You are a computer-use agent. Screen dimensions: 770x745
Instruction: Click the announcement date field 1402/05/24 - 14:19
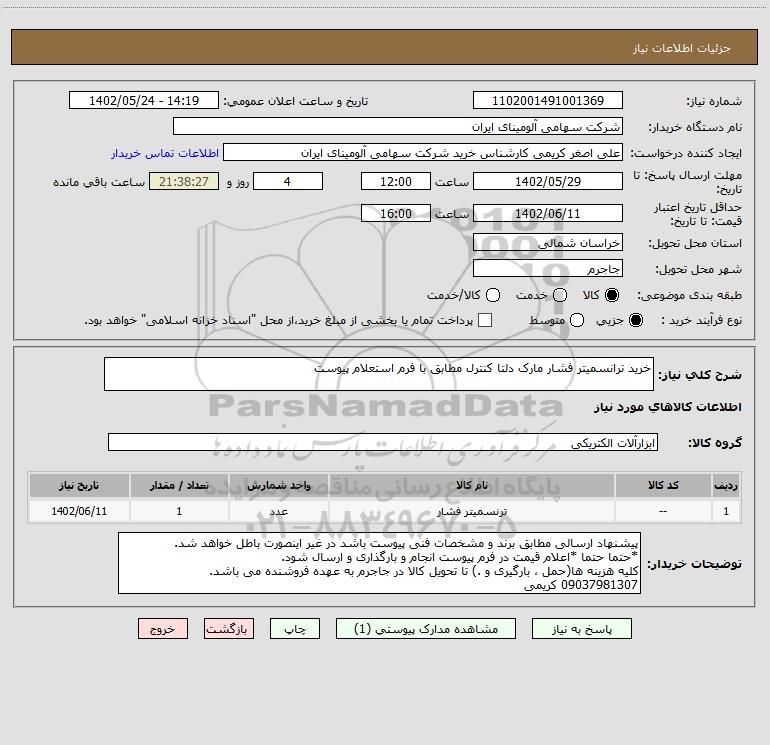[x=144, y=100]
